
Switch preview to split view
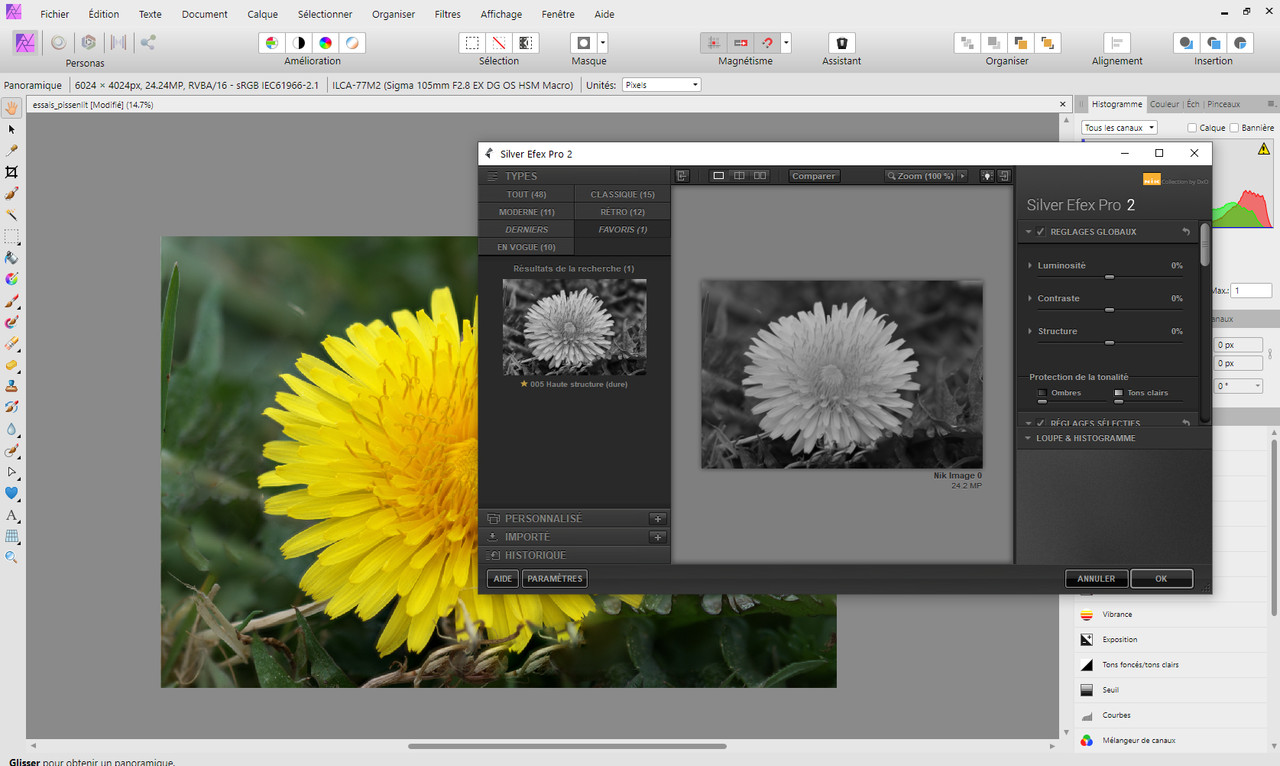click(739, 176)
